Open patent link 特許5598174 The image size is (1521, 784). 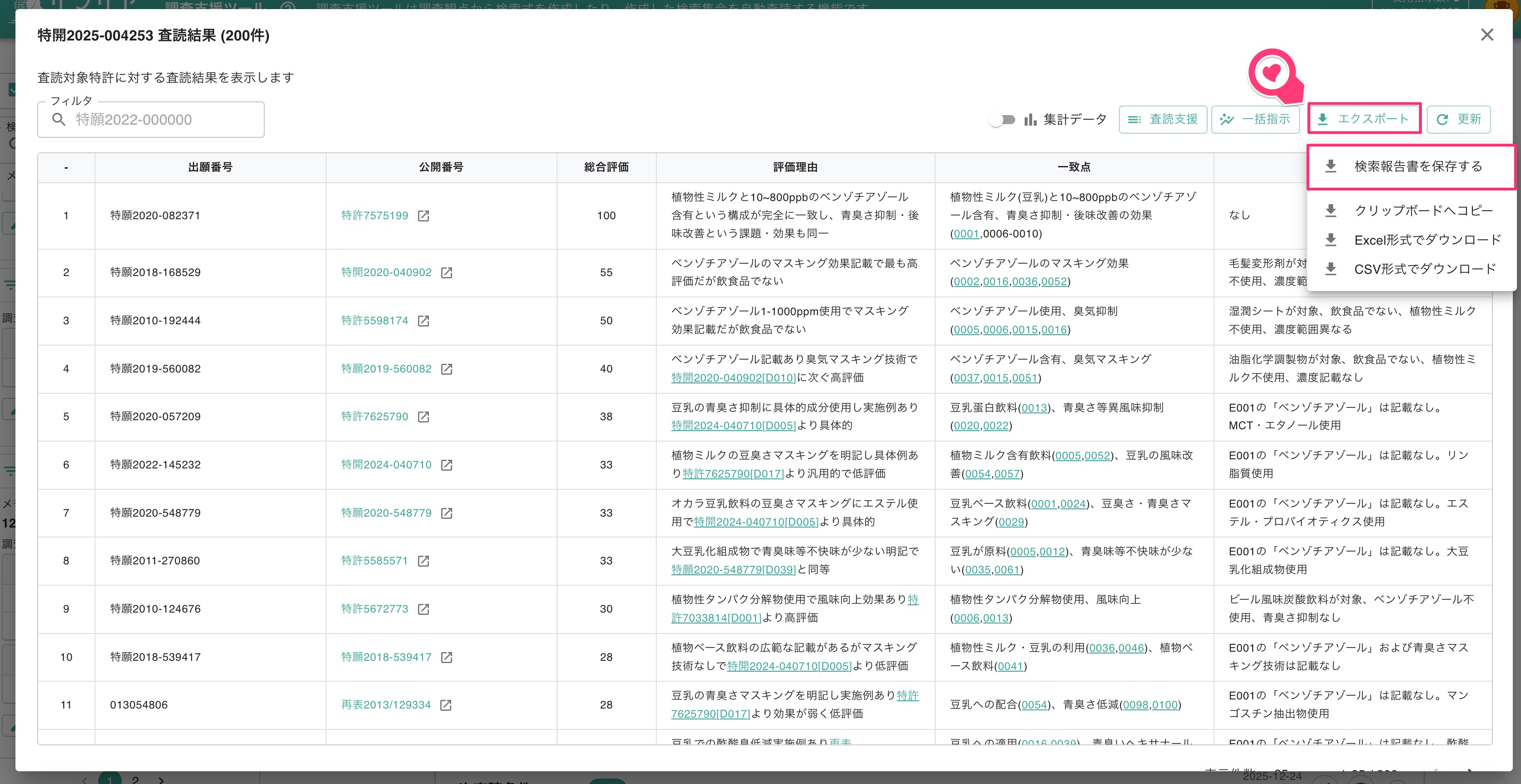coord(374,321)
